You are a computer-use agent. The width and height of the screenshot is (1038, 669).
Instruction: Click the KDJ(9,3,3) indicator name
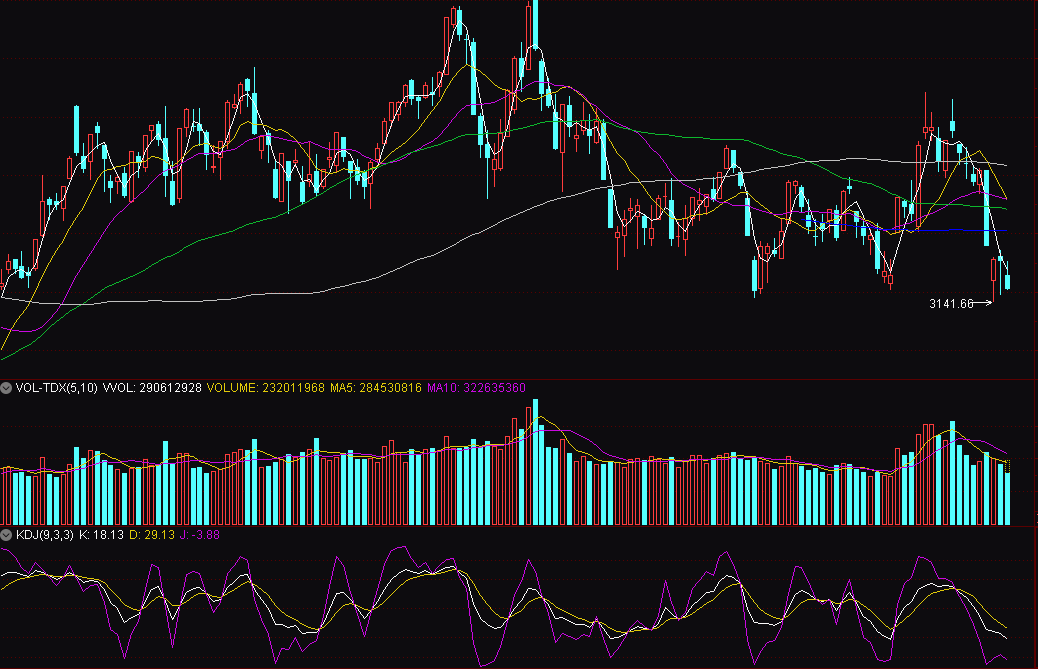(x=44, y=535)
